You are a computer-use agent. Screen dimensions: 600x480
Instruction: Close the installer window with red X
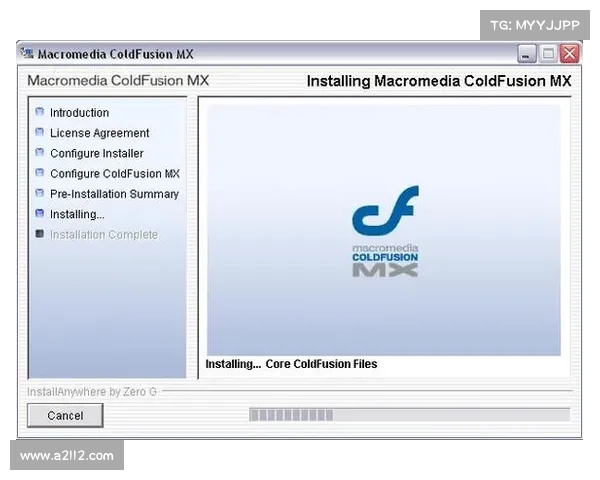[x=569, y=54]
